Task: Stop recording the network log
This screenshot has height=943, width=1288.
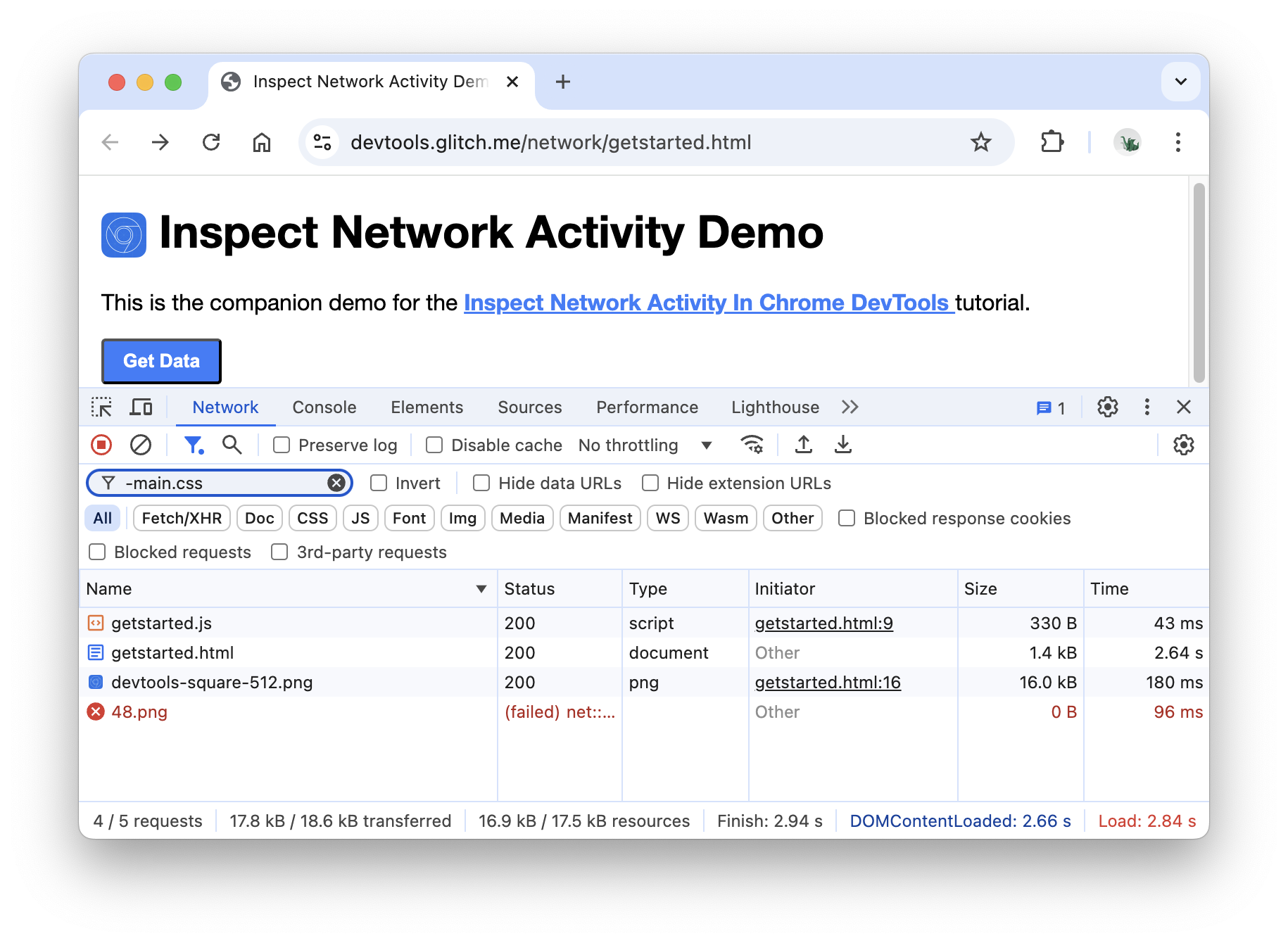Action: click(101, 444)
